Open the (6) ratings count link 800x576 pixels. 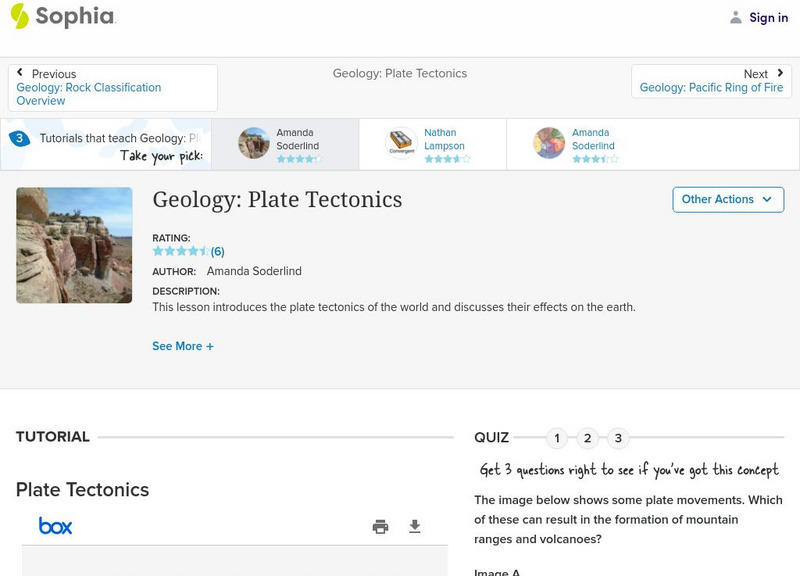coord(217,251)
